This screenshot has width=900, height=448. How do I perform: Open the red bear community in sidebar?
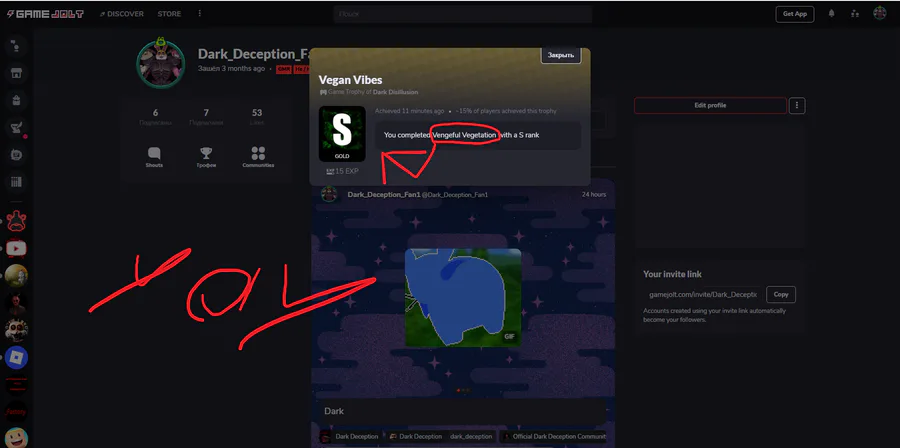point(16,221)
